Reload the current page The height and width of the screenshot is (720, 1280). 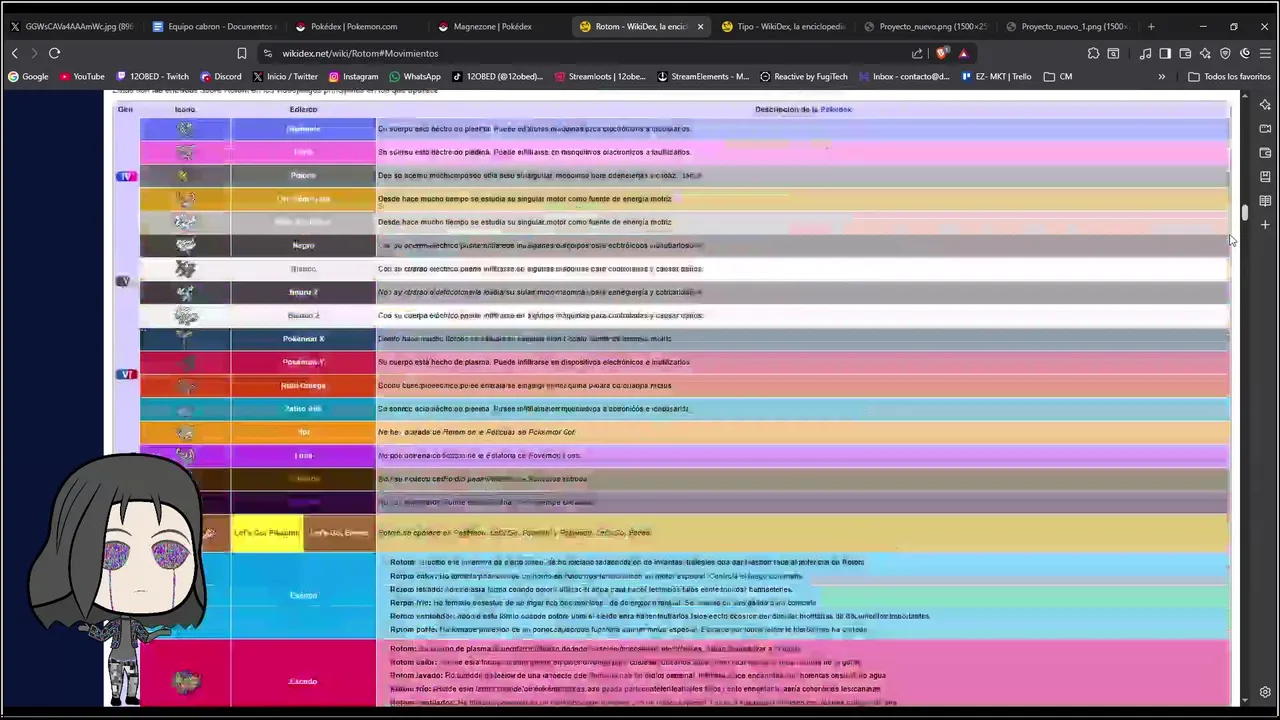(x=54, y=53)
